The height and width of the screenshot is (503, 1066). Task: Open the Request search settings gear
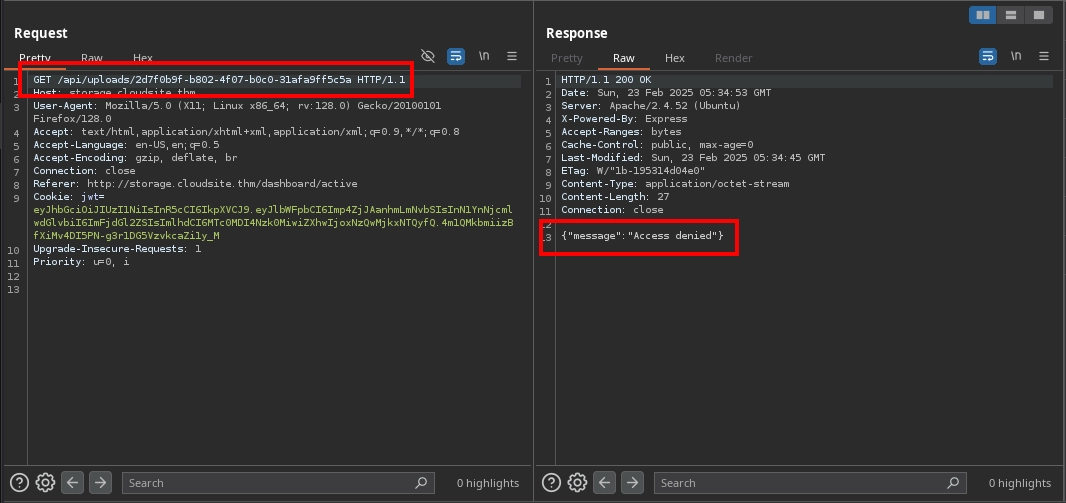pyautogui.click(x=45, y=483)
